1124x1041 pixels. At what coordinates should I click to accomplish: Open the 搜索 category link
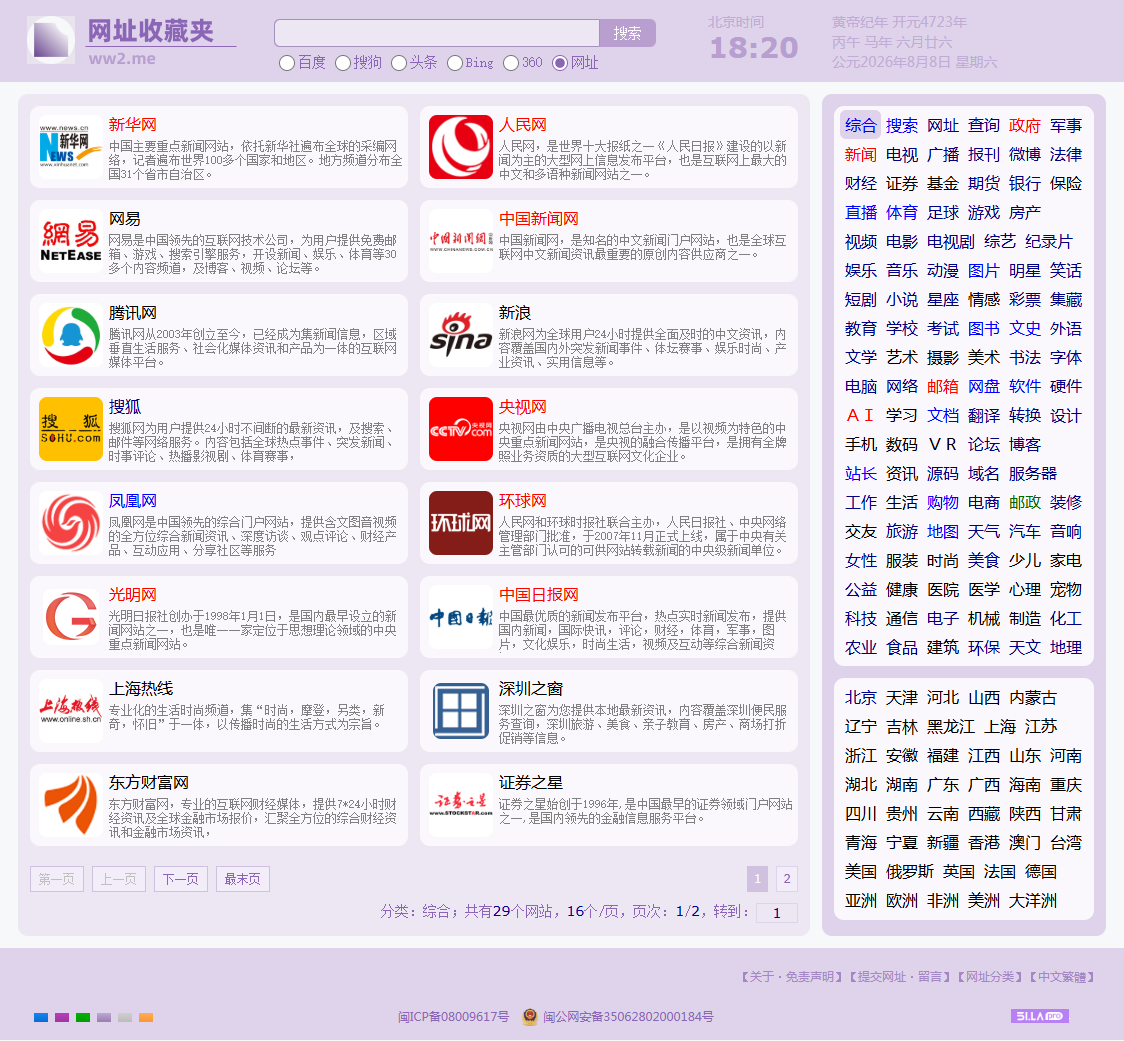(901, 125)
